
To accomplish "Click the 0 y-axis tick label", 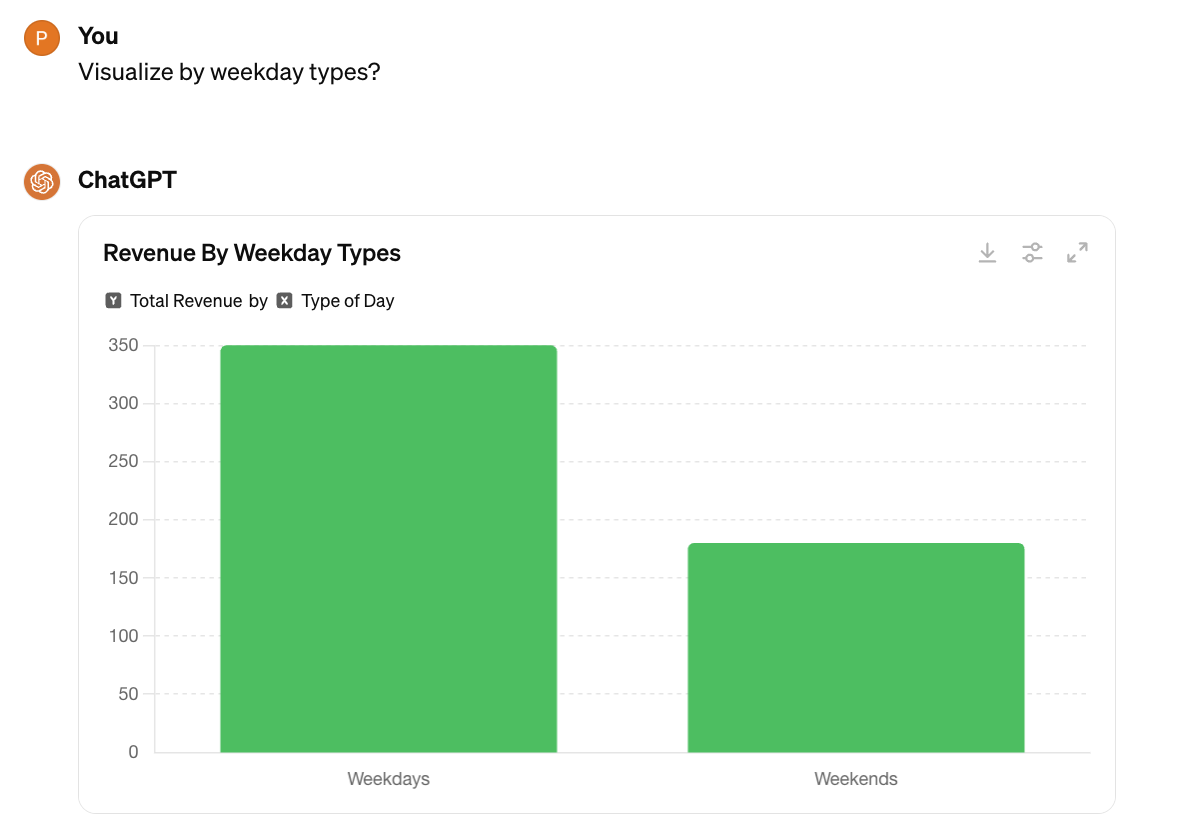I will click(133, 752).
